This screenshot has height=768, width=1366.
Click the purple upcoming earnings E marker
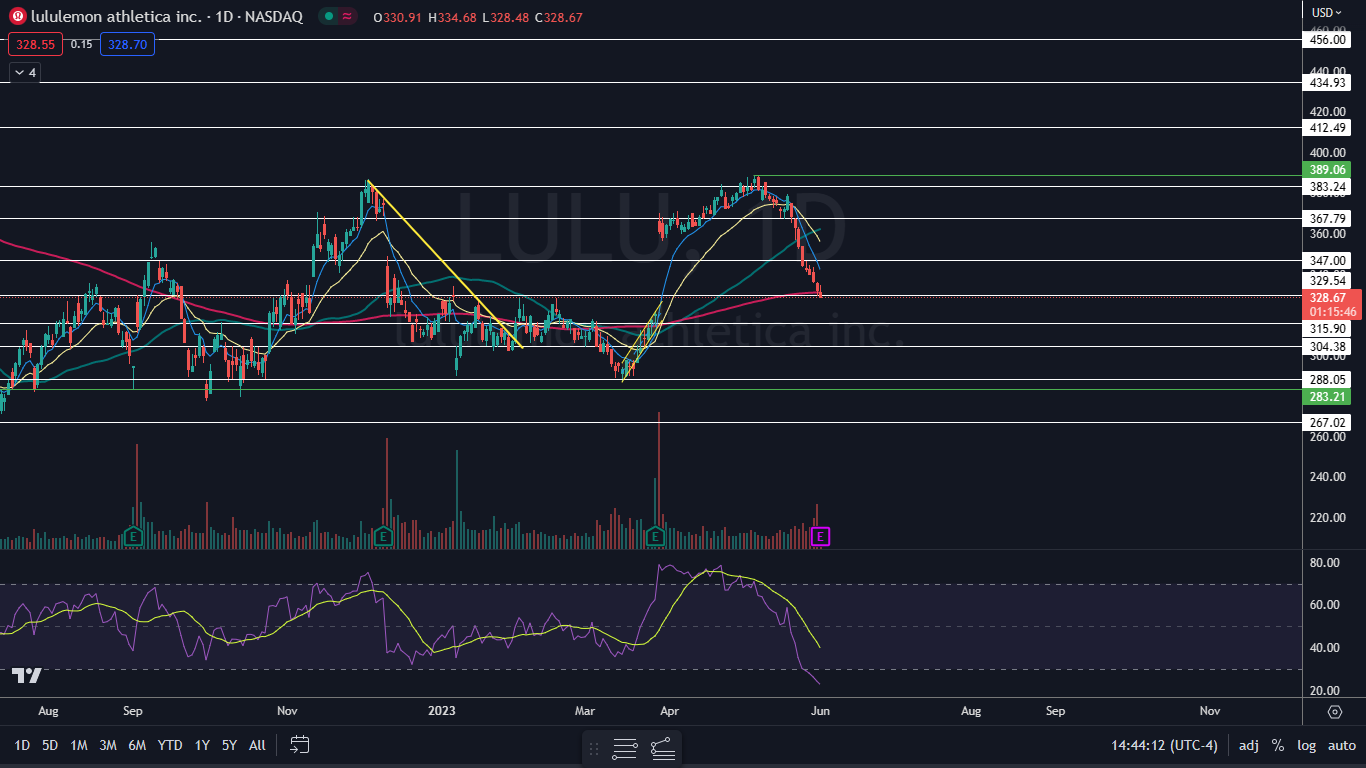(x=820, y=537)
